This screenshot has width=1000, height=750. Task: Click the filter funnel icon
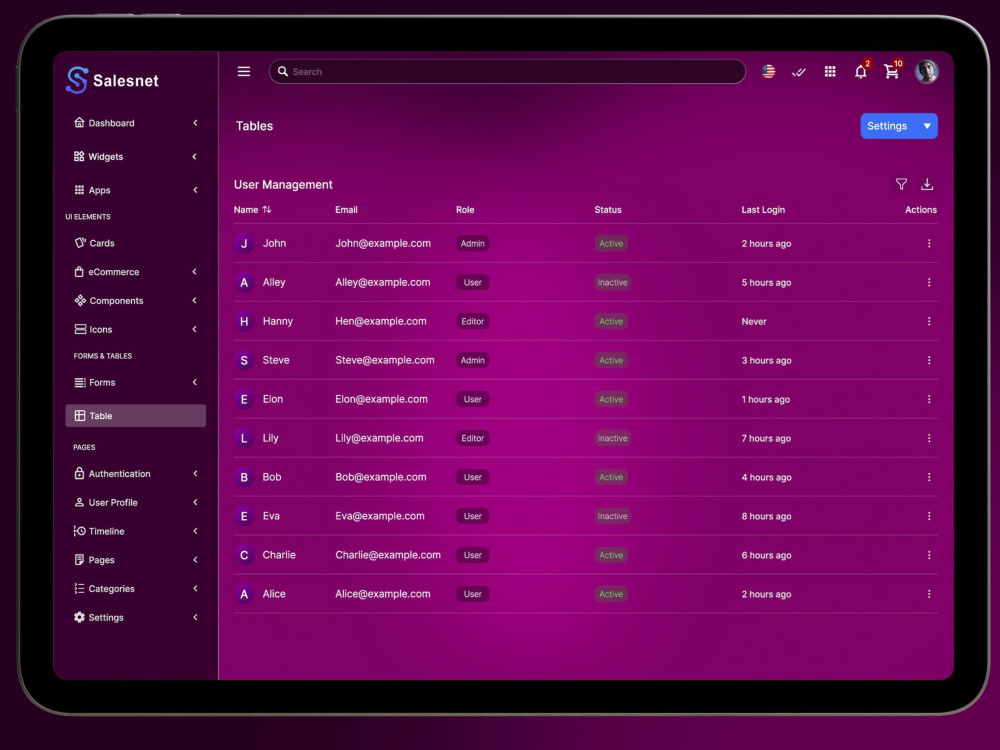tap(901, 184)
